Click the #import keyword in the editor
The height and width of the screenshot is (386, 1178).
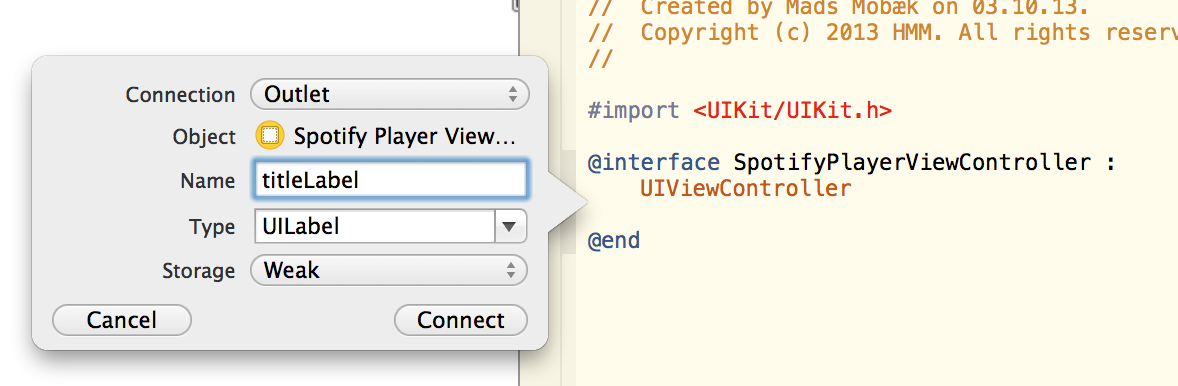click(x=633, y=110)
